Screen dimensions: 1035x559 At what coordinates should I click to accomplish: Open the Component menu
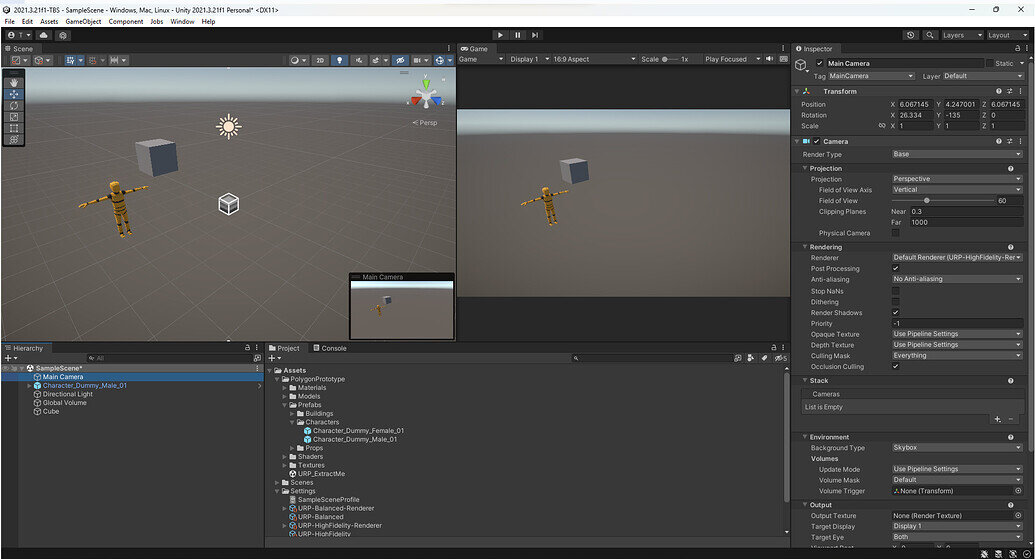pyautogui.click(x=126, y=21)
